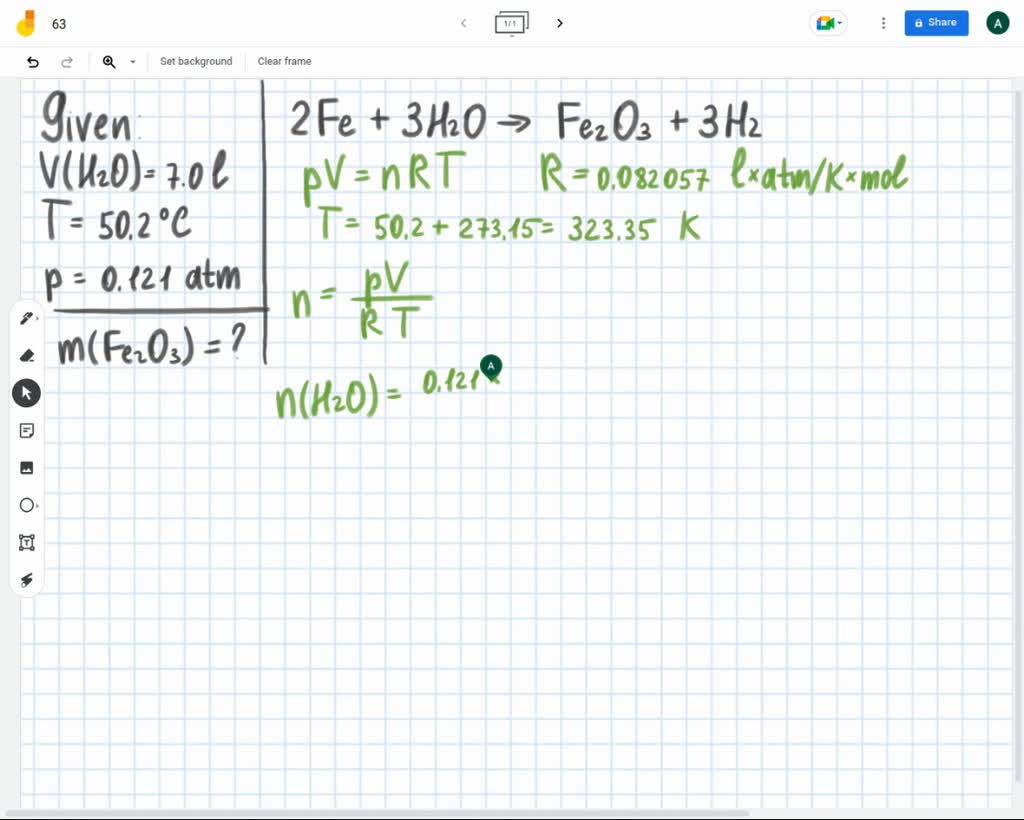This screenshot has width=1024, height=820.
Task: Open the Sticky note tool
Action: coord(26,430)
